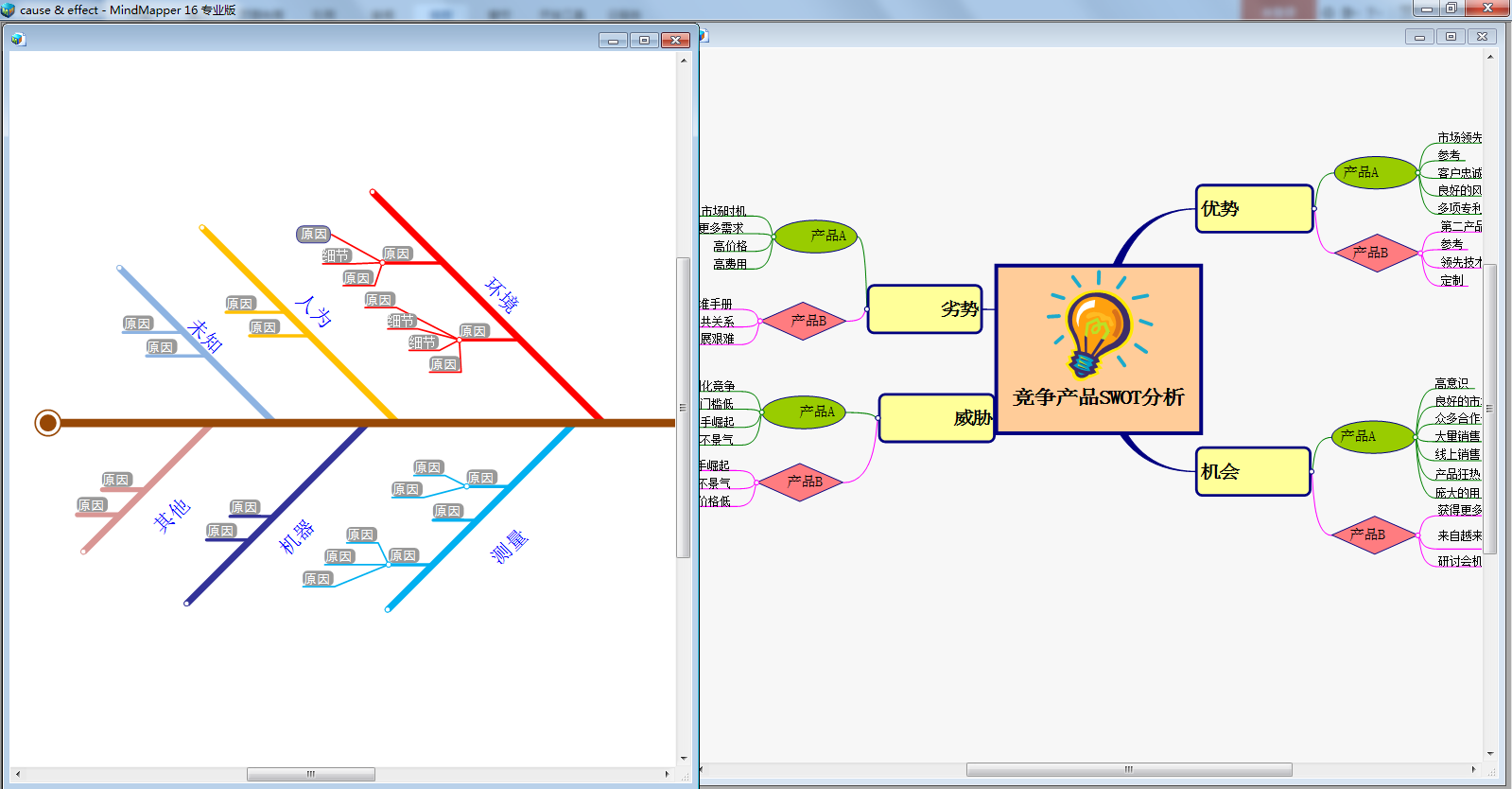The width and height of the screenshot is (1512, 789).
Task: Minimize the SWOT analysis child window
Action: click(x=1419, y=37)
